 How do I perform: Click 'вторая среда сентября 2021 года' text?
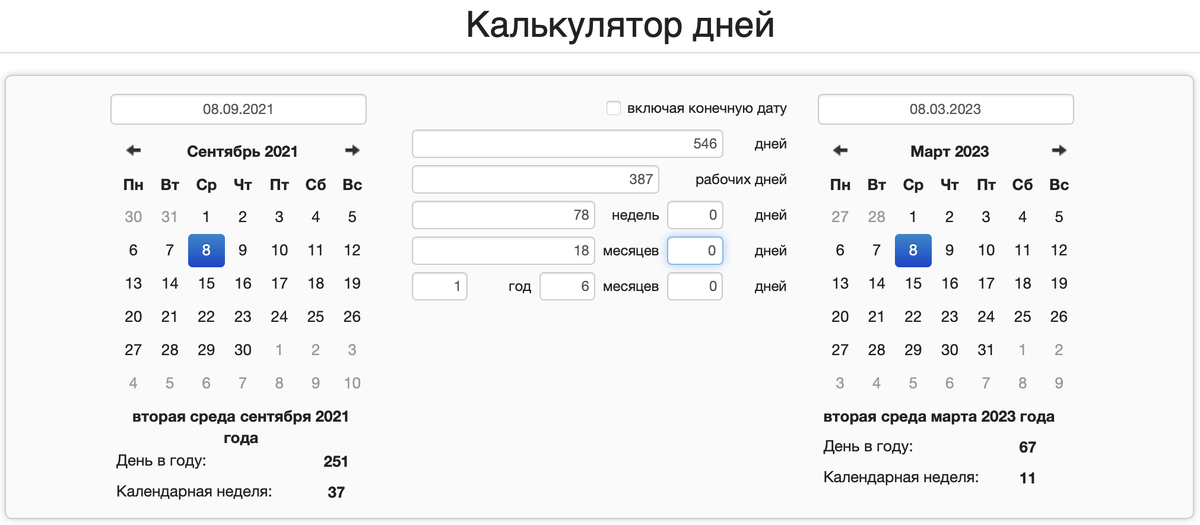coord(241,427)
